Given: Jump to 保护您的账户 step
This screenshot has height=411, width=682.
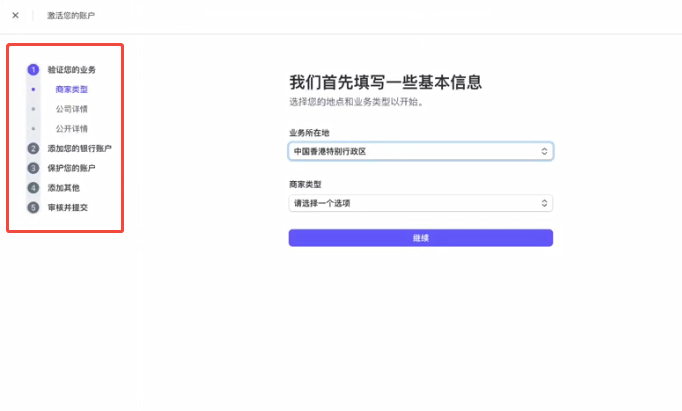Looking at the screenshot, I should tap(72, 168).
